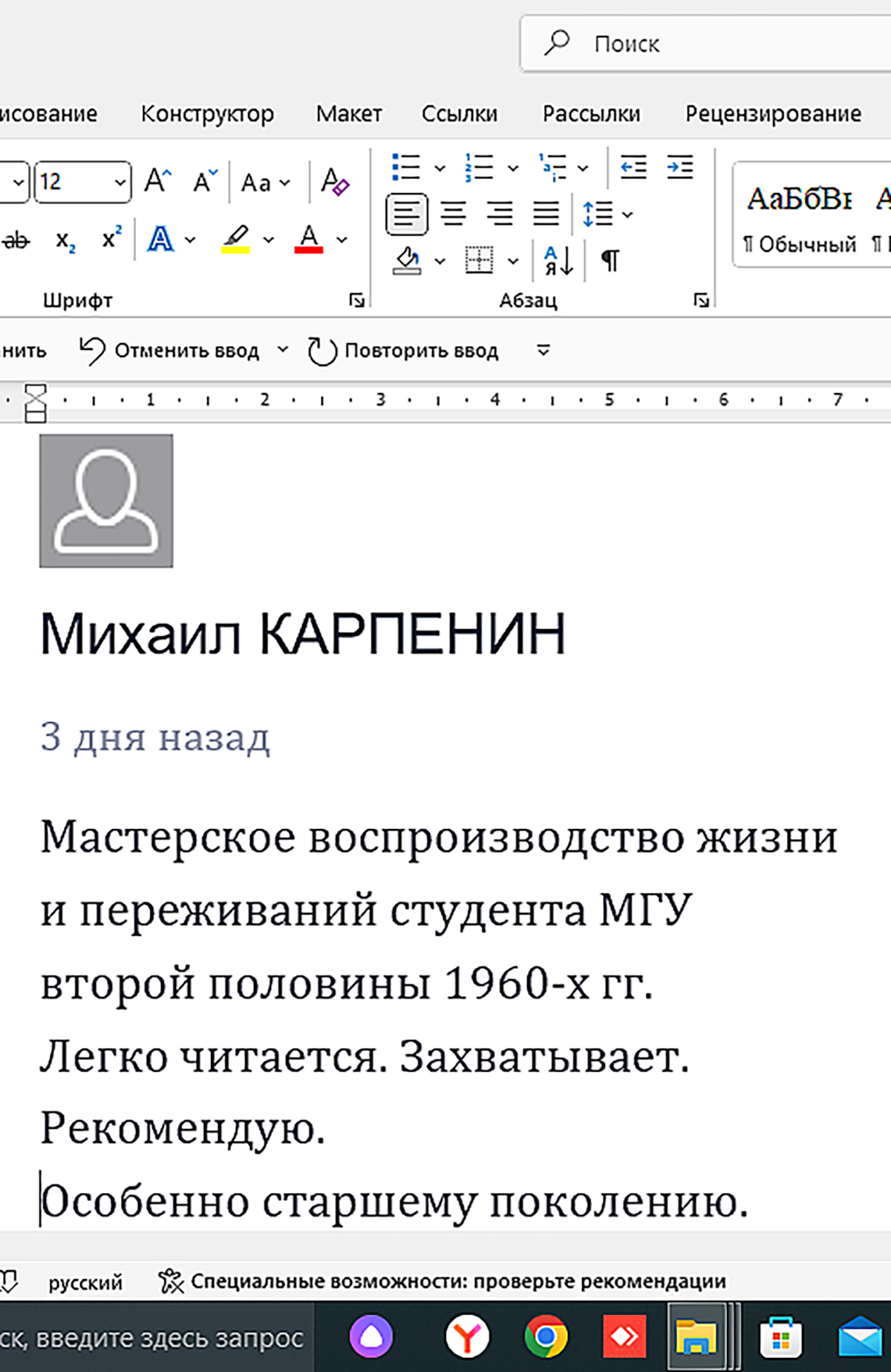Click Отменить ввод undo button
This screenshot has height=1372, width=891.
(169, 351)
